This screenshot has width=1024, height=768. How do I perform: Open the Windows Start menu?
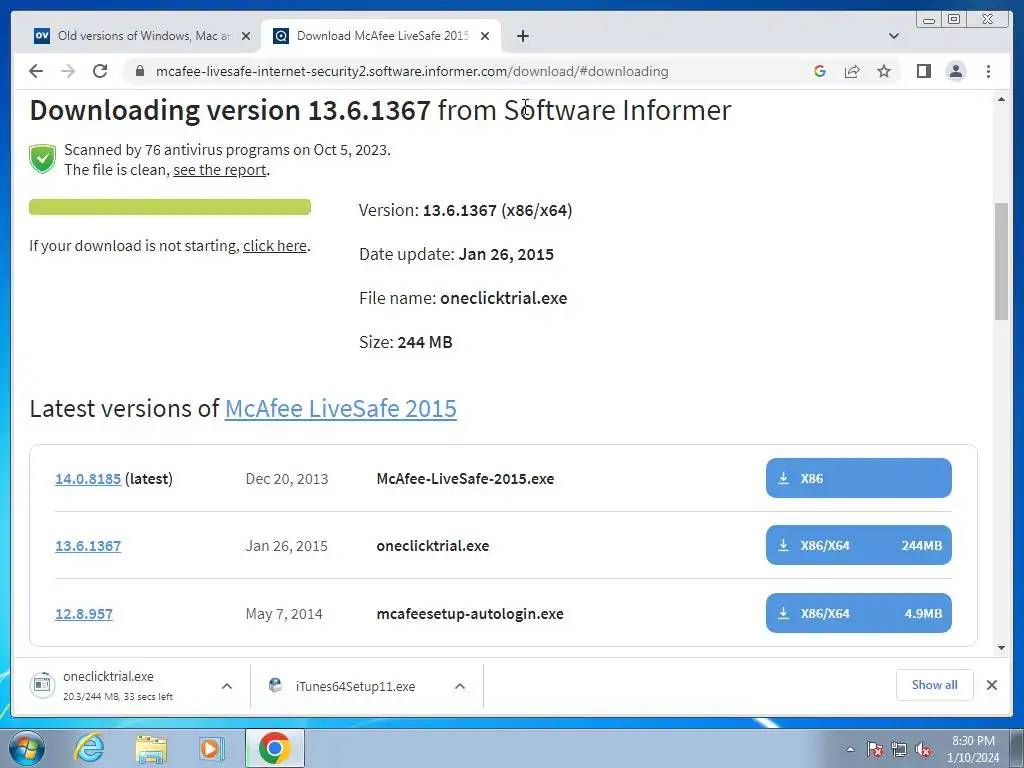pyautogui.click(x=27, y=748)
